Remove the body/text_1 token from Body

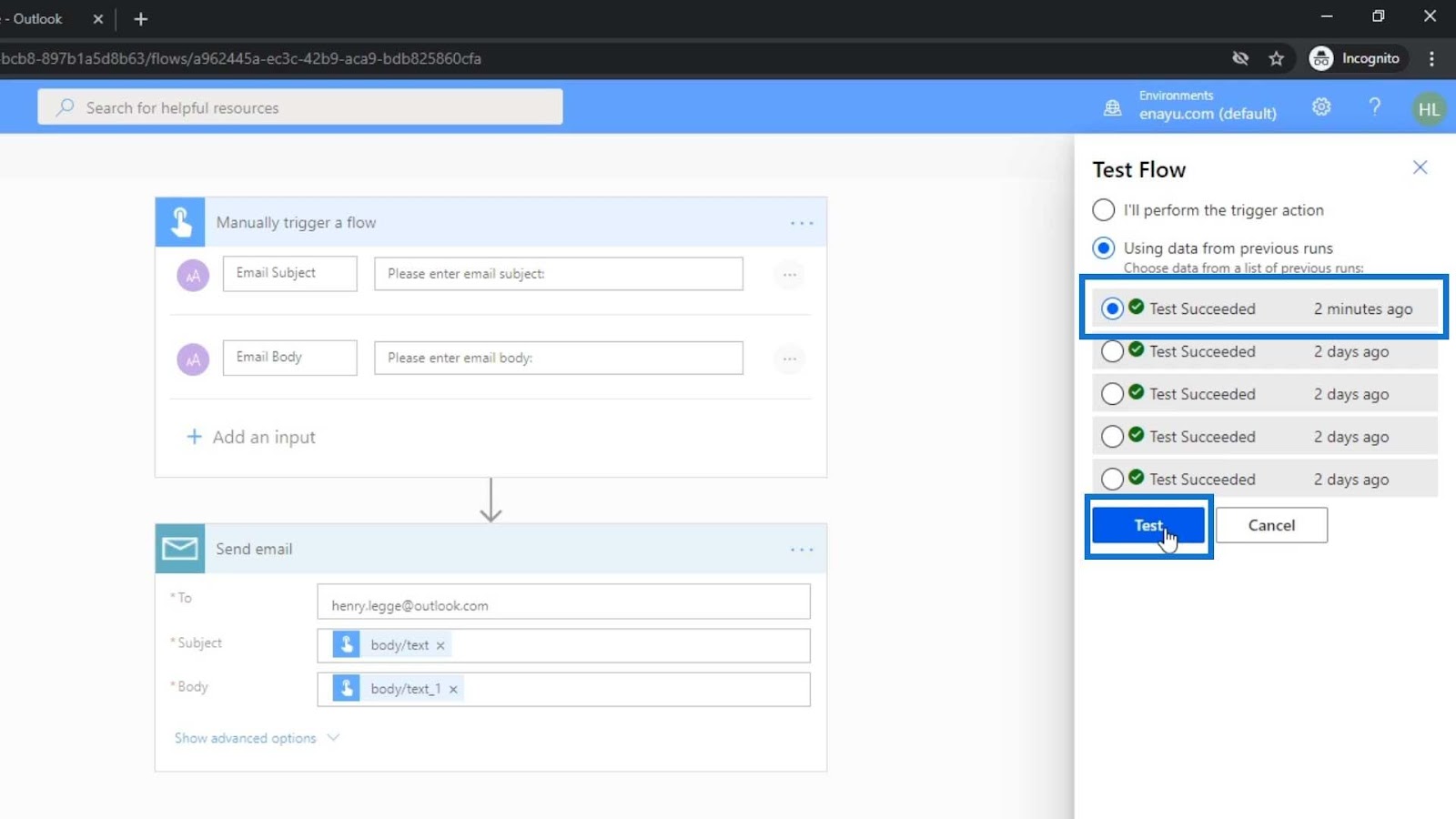point(453,689)
